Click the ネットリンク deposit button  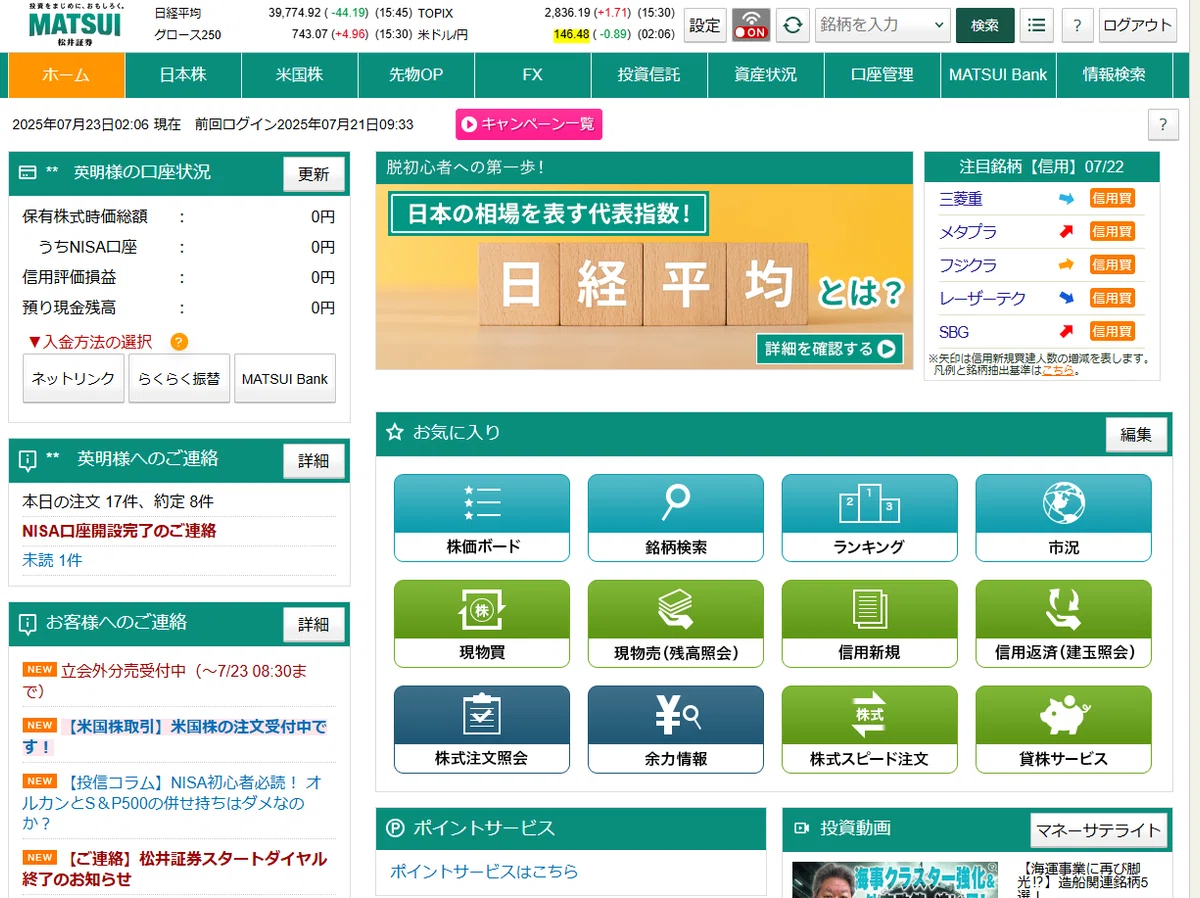(73, 379)
